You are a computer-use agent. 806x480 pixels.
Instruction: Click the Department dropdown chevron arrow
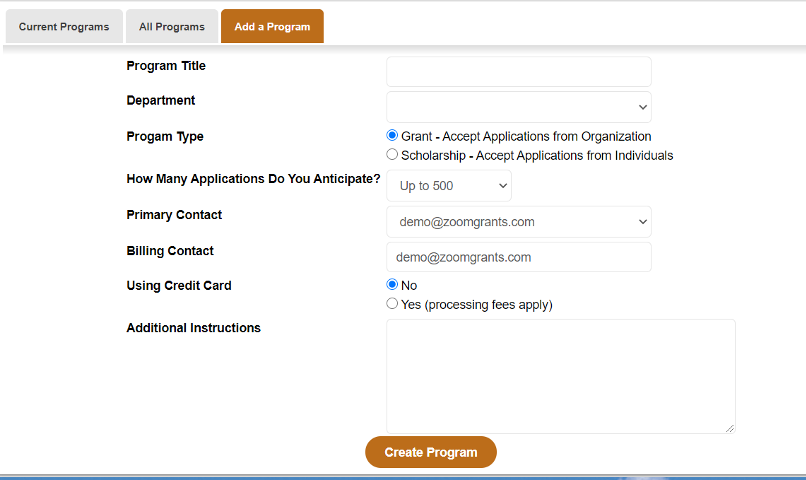[643, 107]
